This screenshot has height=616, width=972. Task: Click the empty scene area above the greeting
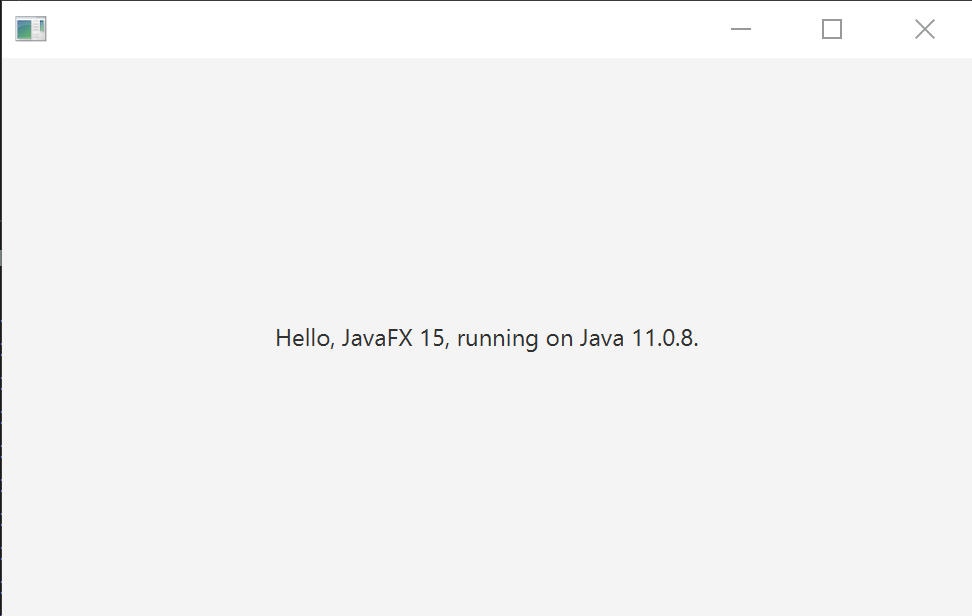pyautogui.click(x=486, y=180)
